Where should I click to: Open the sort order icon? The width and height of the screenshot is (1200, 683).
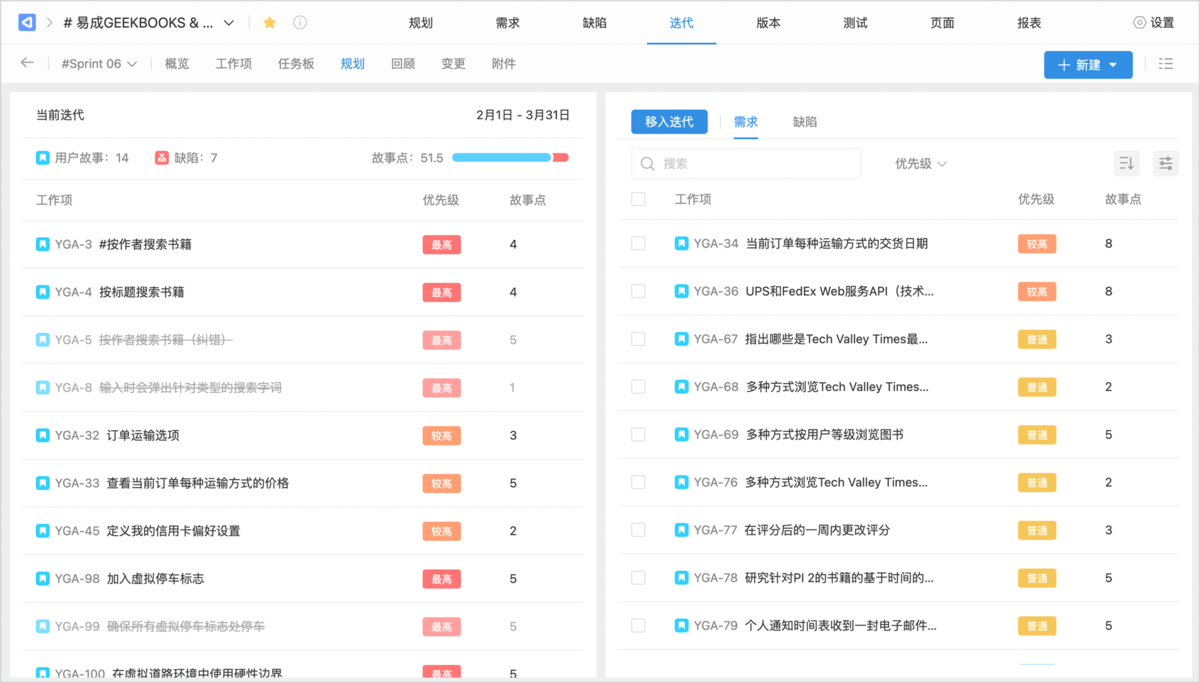click(1126, 163)
